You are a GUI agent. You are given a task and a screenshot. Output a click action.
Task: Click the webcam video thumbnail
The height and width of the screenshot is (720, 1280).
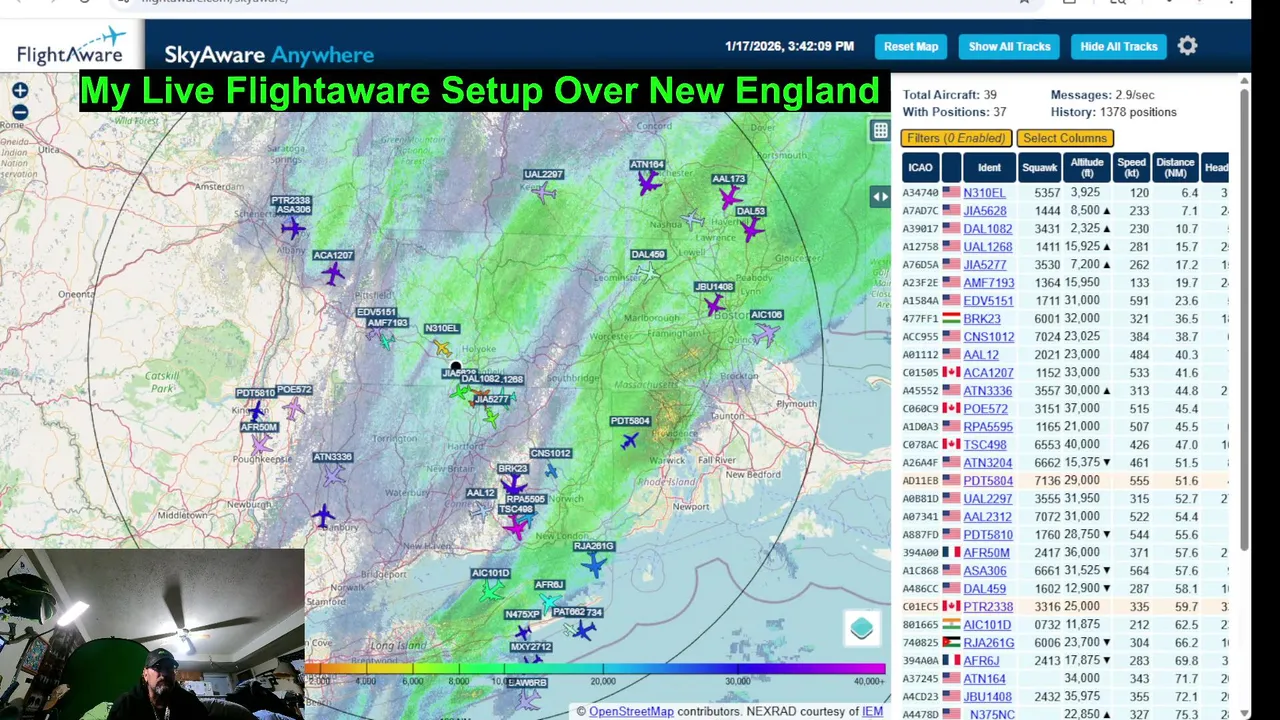152,634
